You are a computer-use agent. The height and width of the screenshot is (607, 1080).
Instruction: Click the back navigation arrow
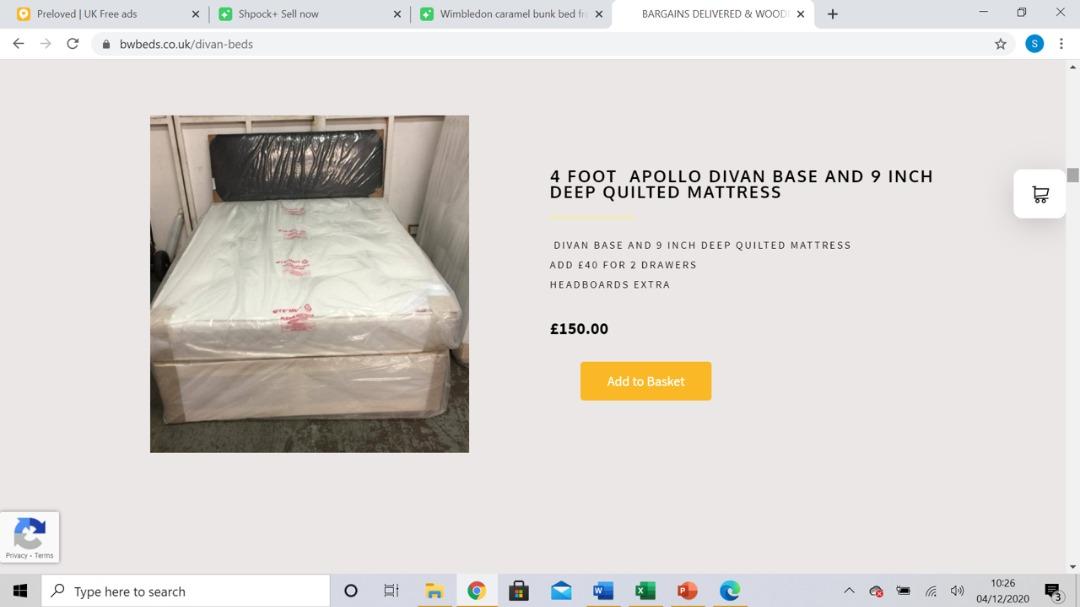[x=18, y=44]
